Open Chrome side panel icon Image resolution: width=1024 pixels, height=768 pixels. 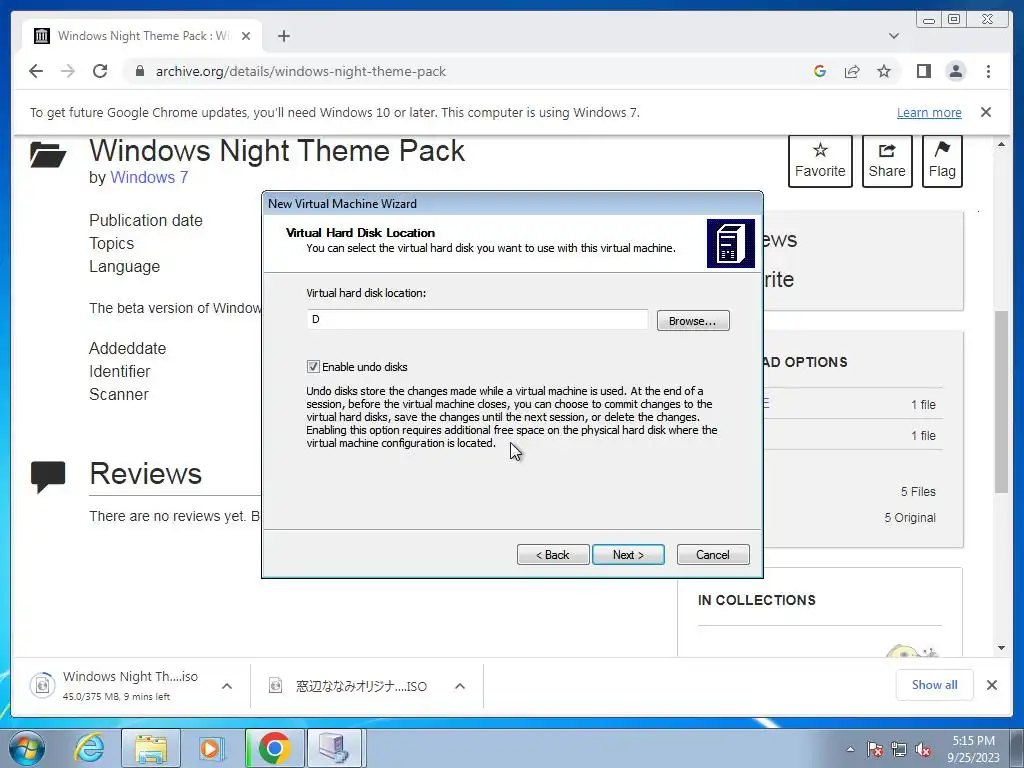pyautogui.click(x=923, y=71)
